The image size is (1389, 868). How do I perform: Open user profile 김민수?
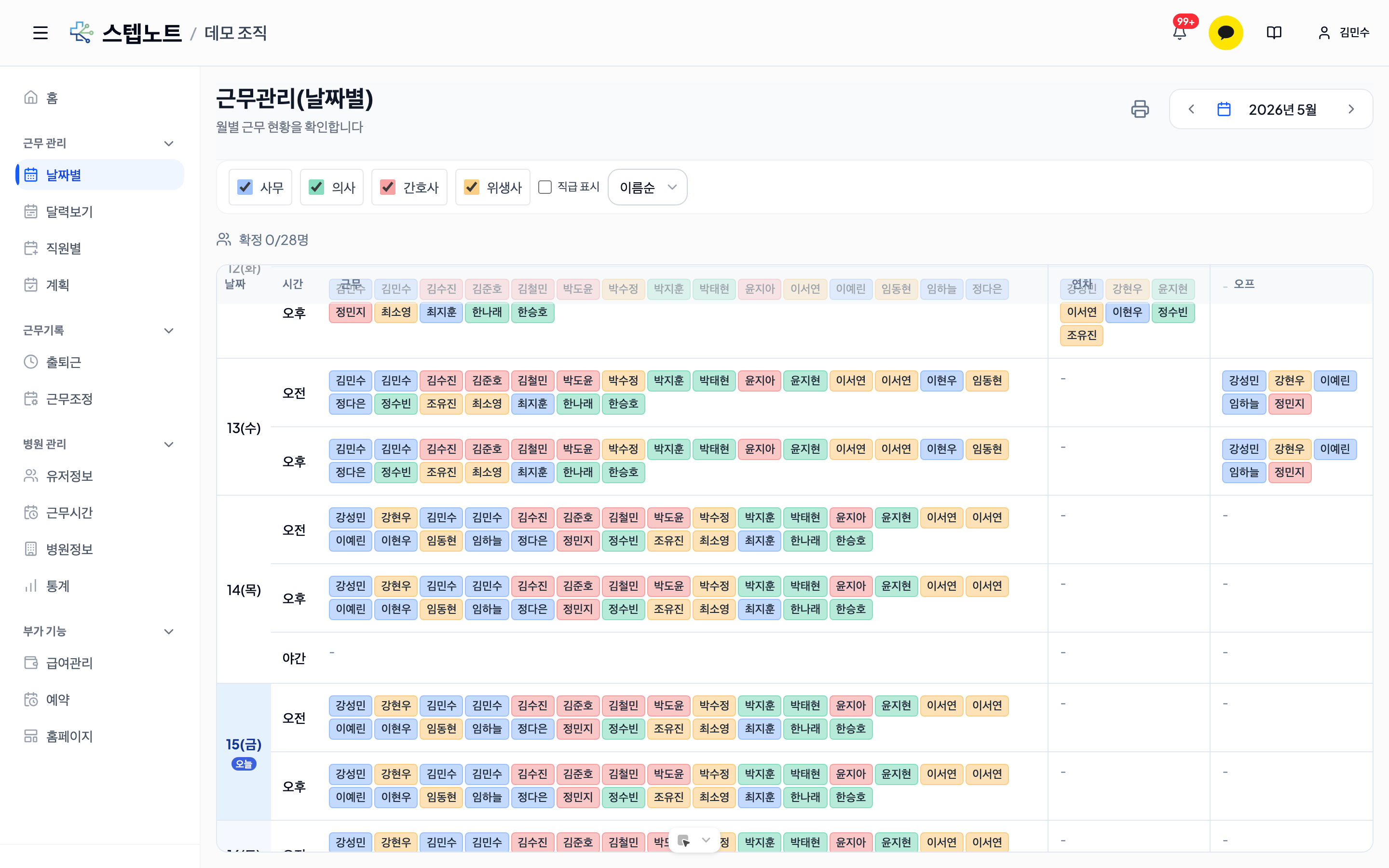(x=1343, y=33)
